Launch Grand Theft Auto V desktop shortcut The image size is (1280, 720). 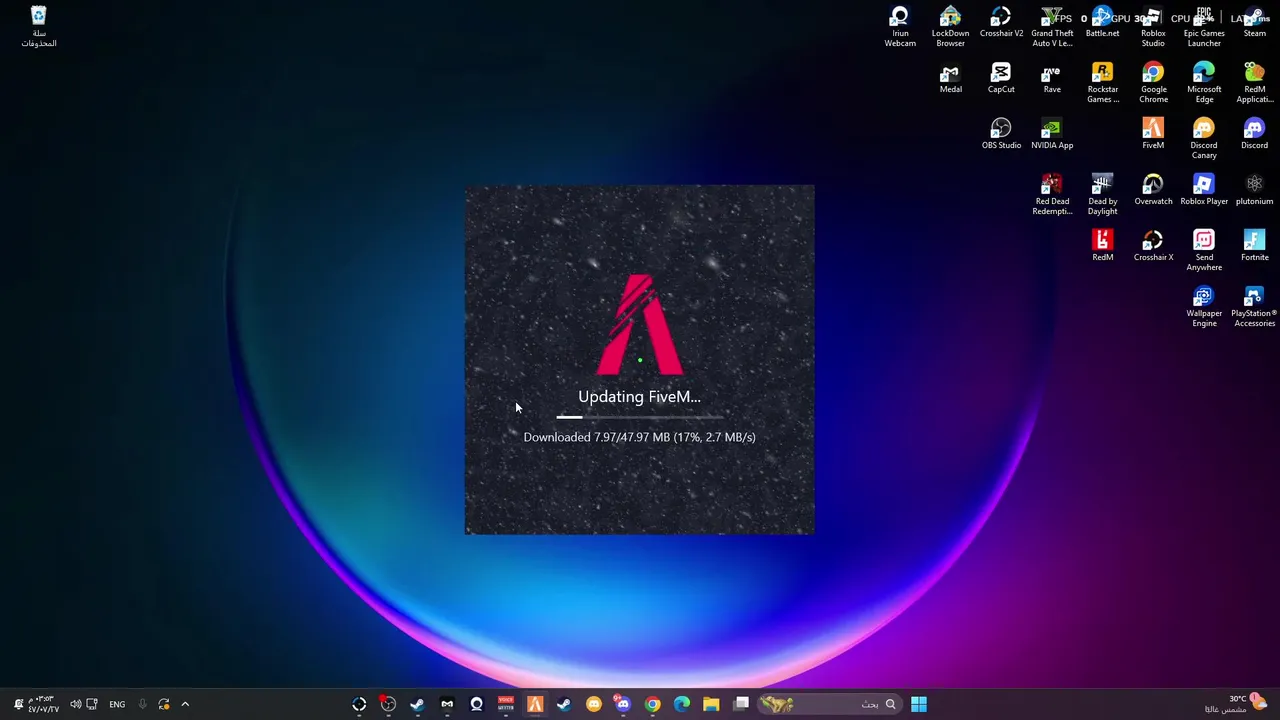coord(1052,27)
